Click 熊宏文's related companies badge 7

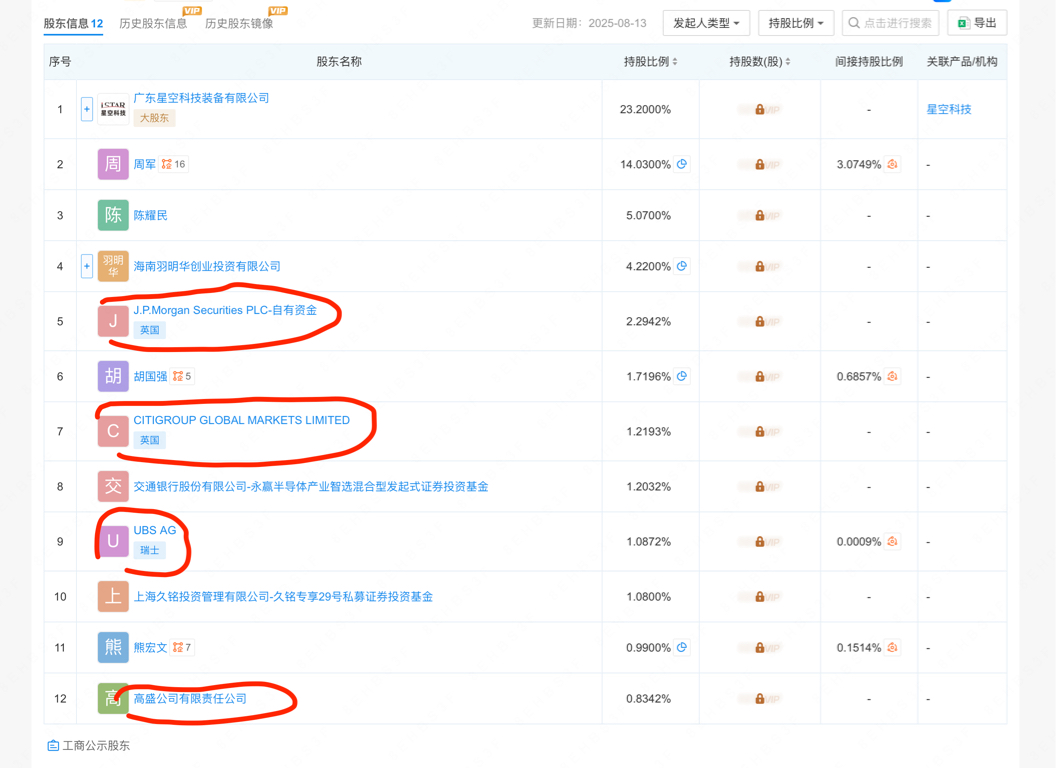point(182,647)
